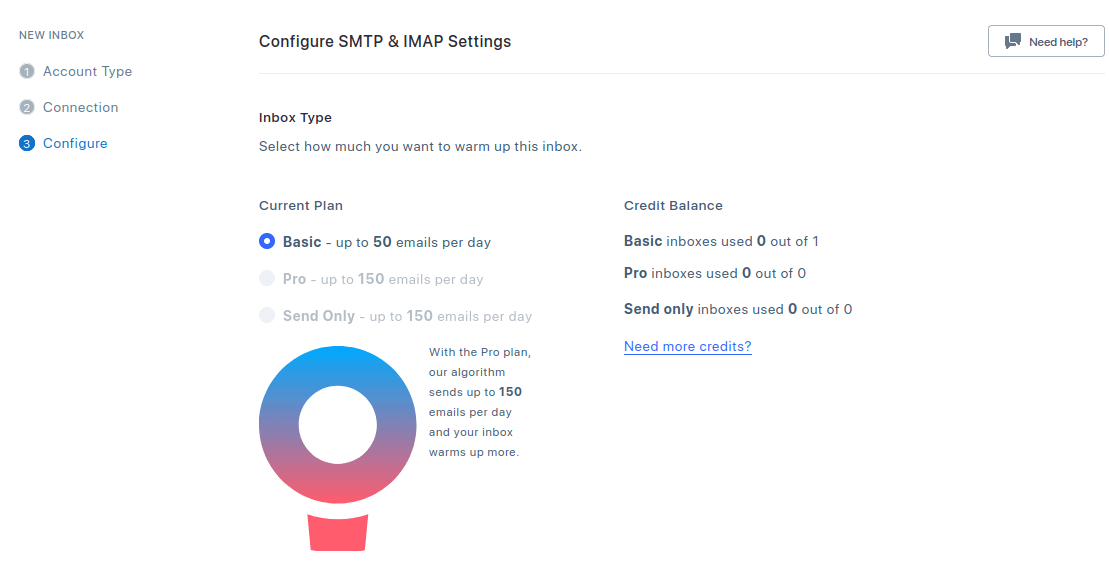Go to the Connection step

80,108
